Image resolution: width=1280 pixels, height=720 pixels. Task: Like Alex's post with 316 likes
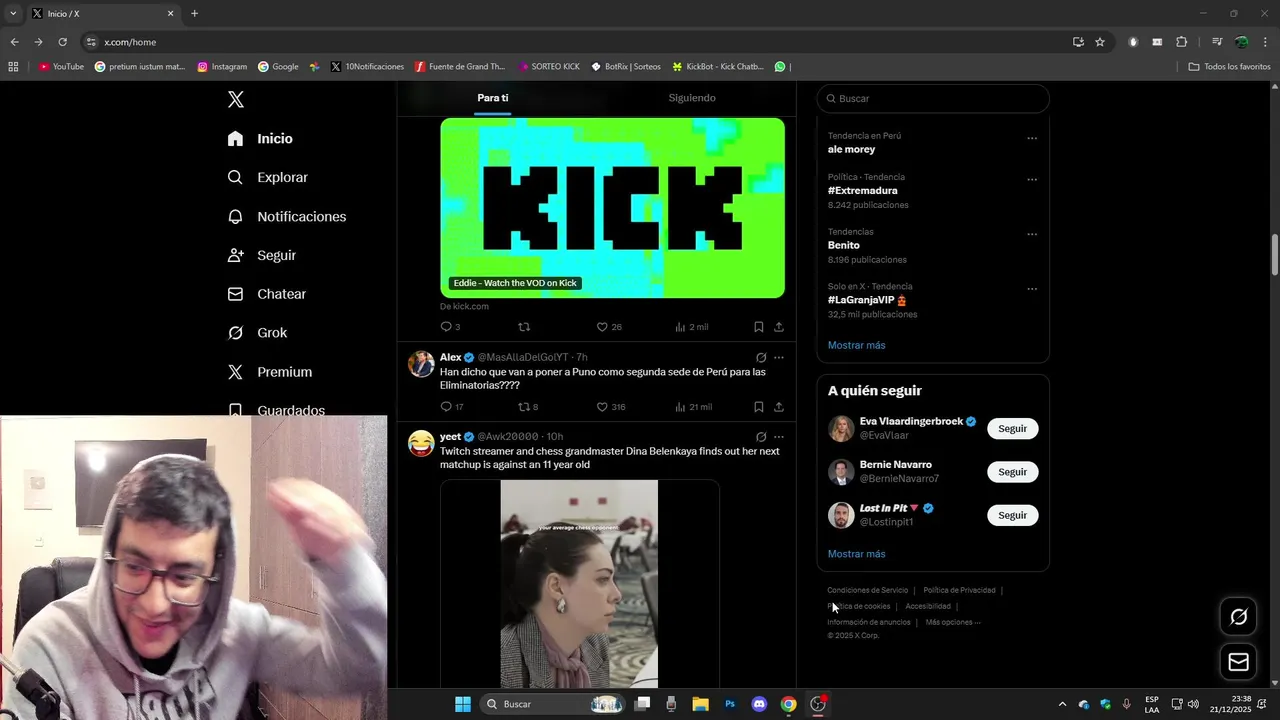tap(611, 407)
